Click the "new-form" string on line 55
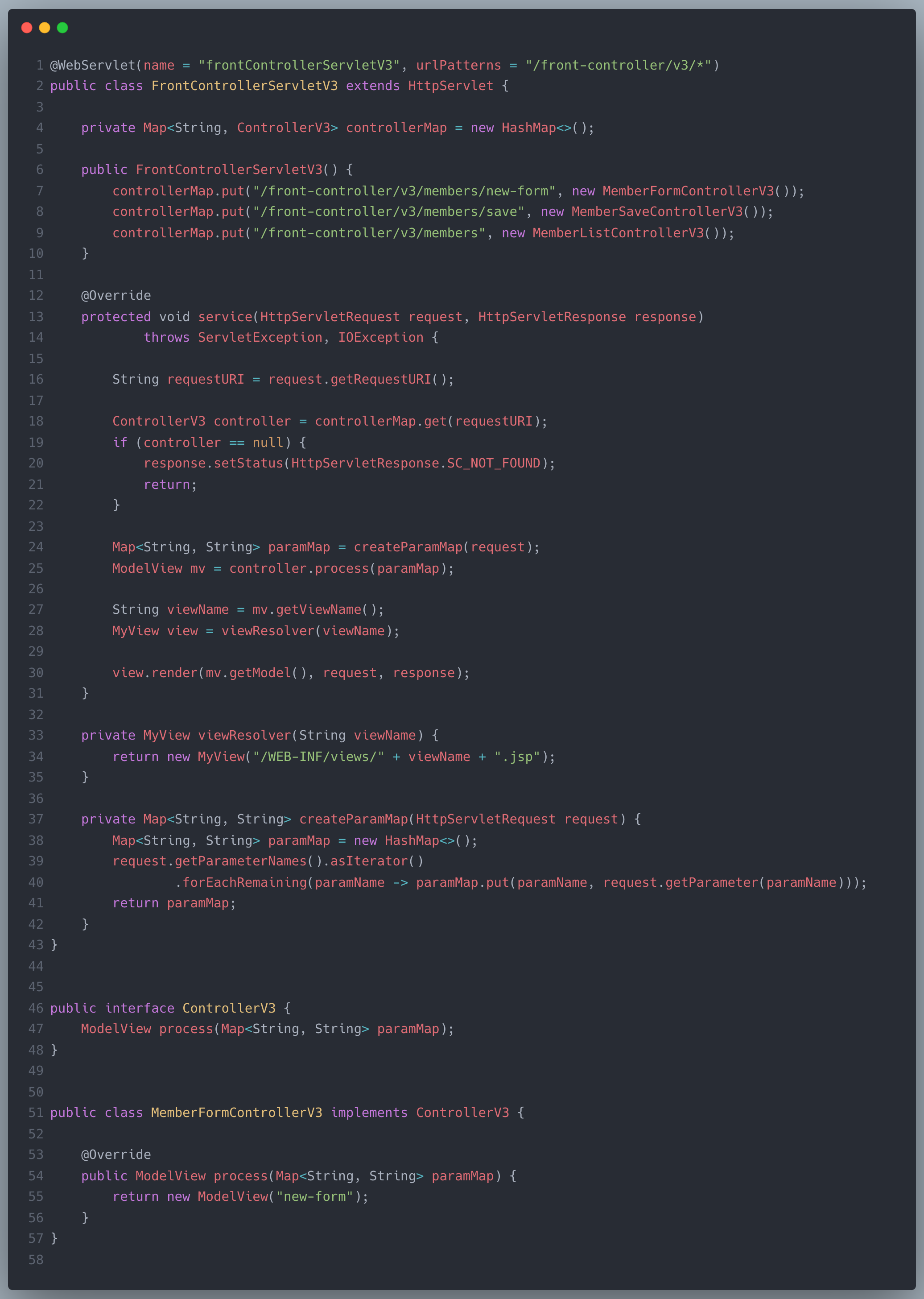924x1299 pixels. click(315, 1196)
